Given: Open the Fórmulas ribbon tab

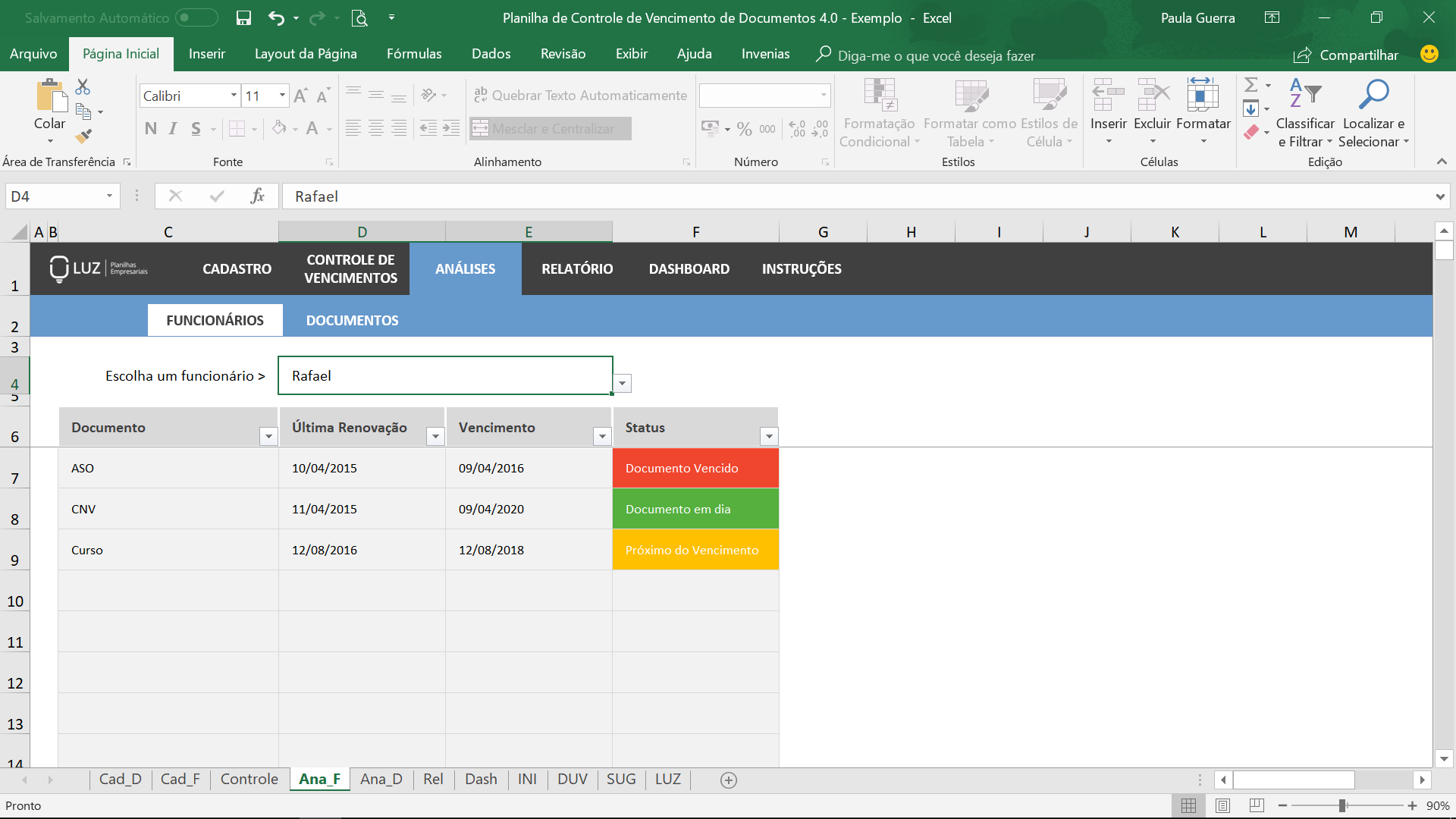Looking at the screenshot, I should [413, 54].
